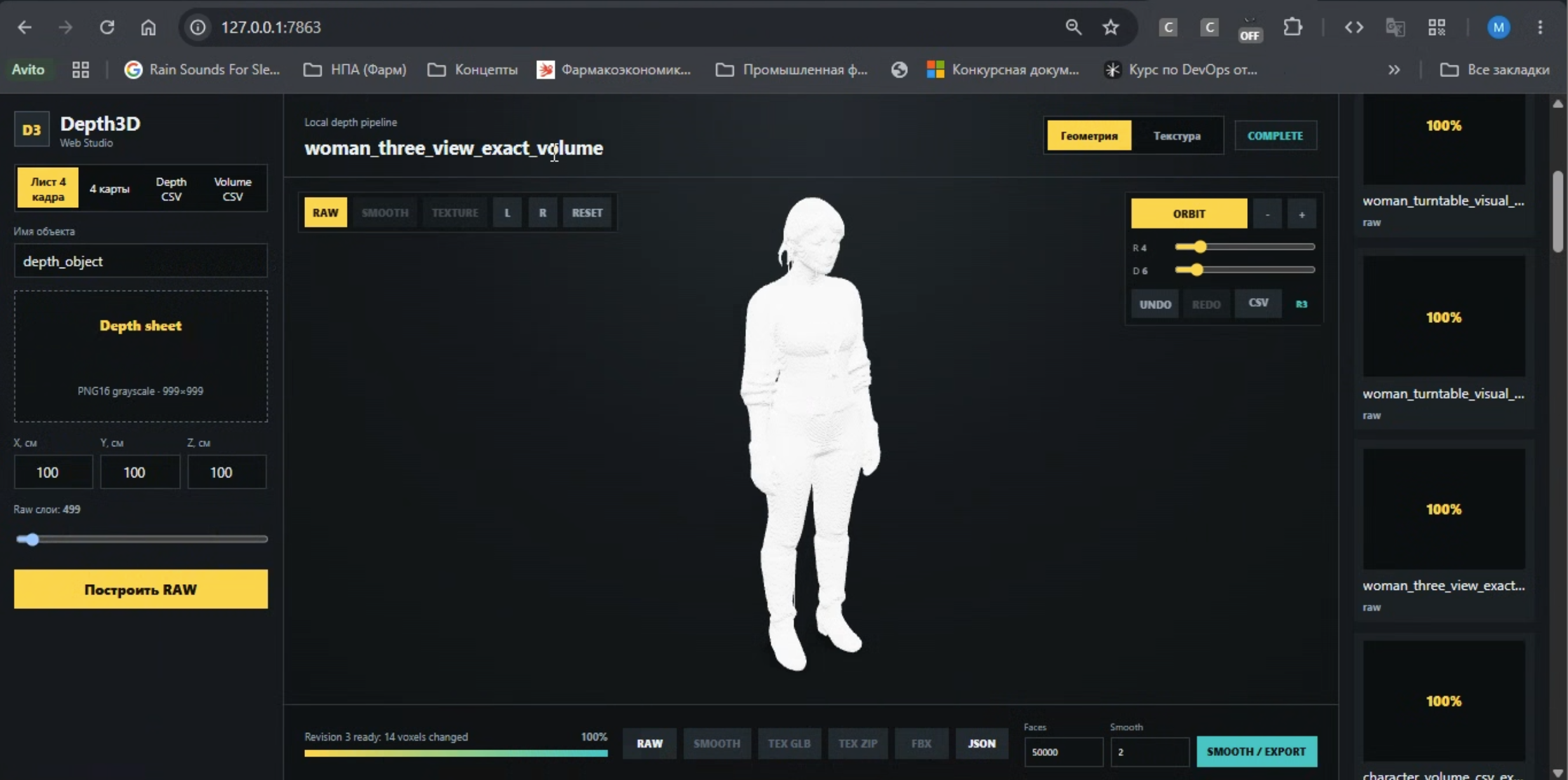Open Курс по DevOps от... bookmark
1568x780 pixels.
(x=1181, y=70)
